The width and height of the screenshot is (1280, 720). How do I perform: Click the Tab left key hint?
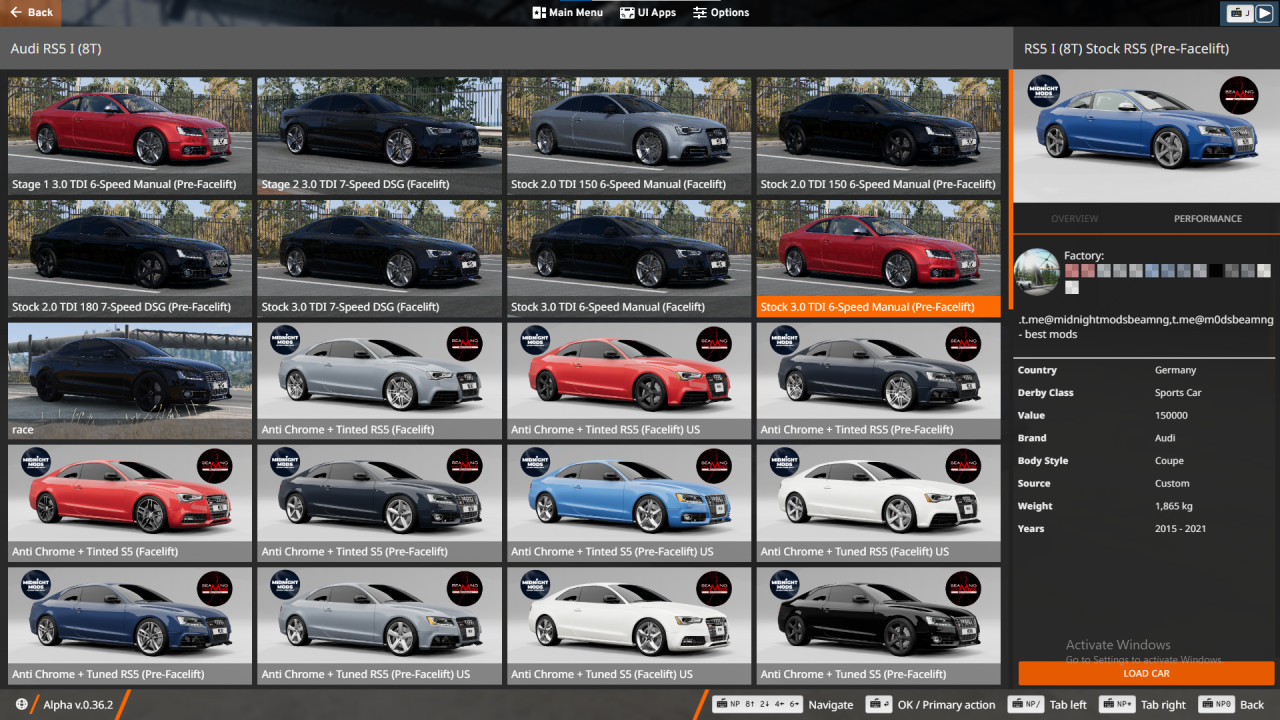pos(1026,704)
